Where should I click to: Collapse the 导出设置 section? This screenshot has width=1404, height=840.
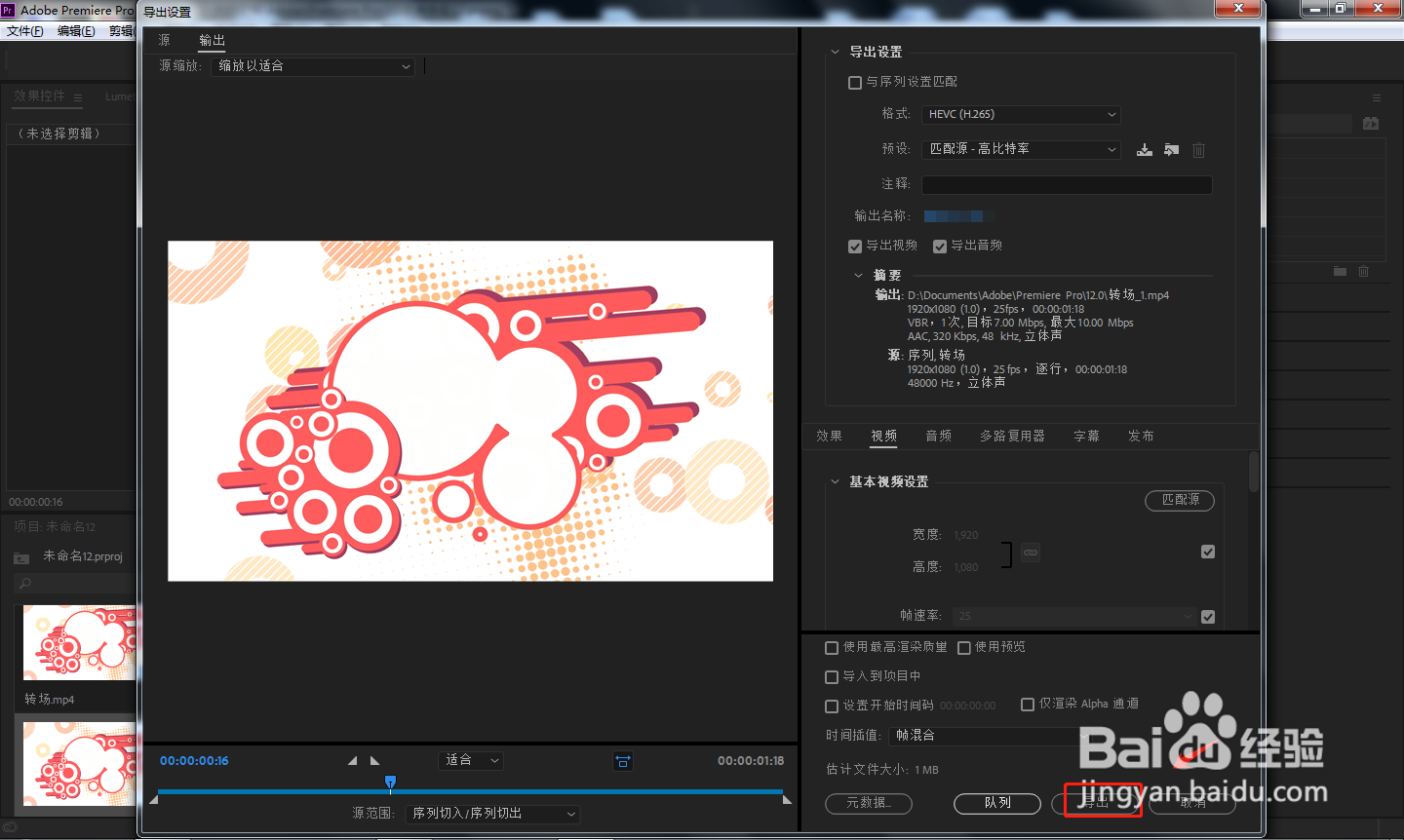[835, 53]
